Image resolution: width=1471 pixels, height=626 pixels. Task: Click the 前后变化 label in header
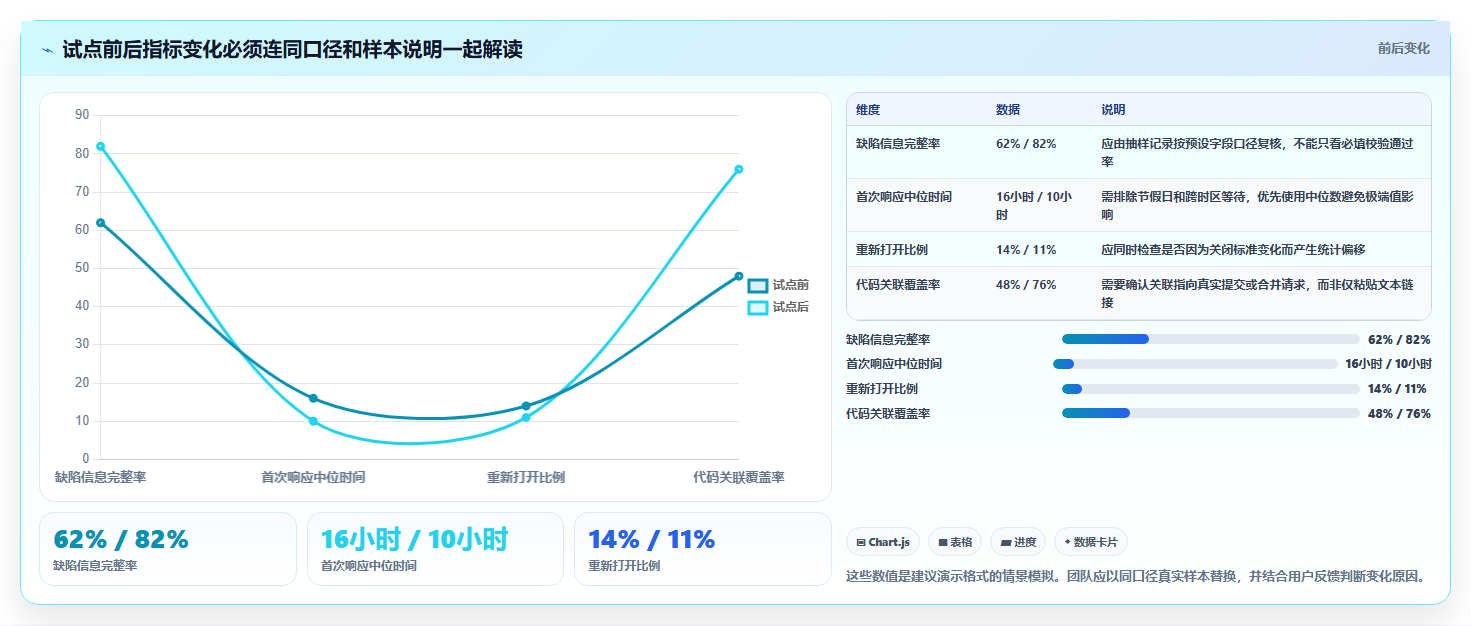(1403, 48)
